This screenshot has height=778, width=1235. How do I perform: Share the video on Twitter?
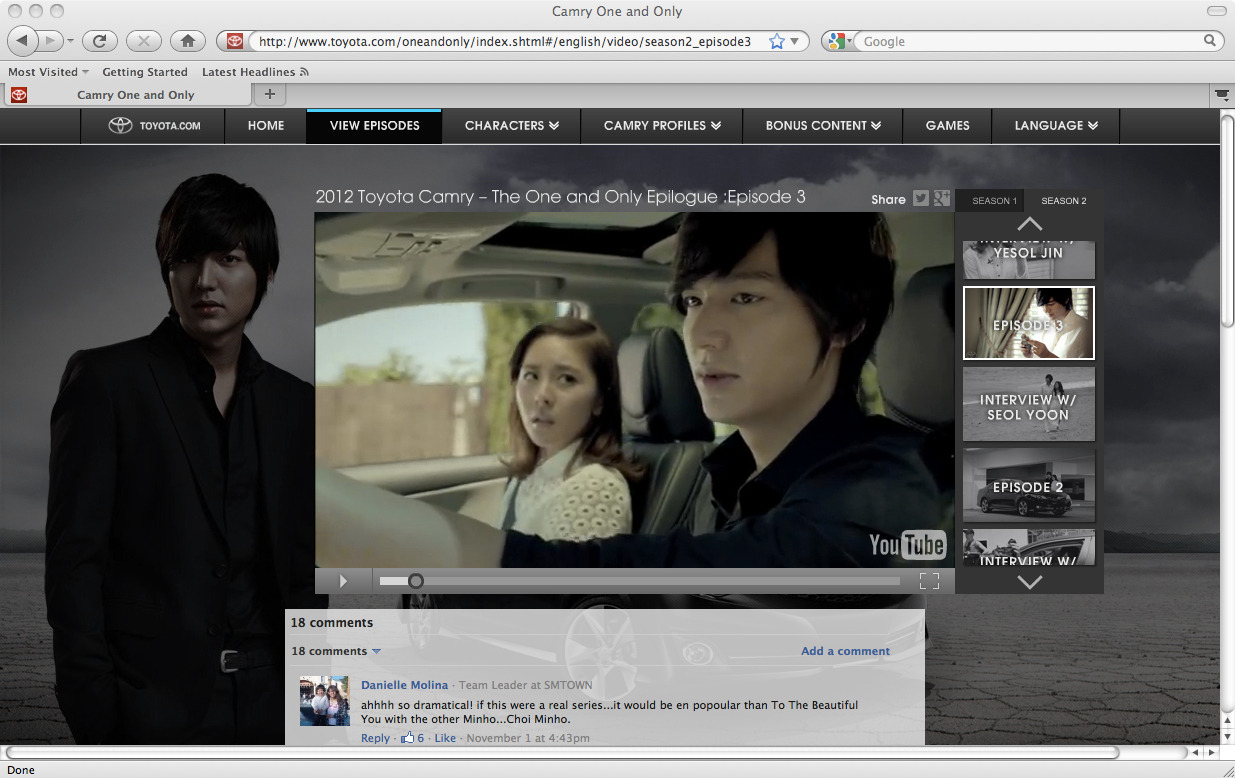point(921,199)
